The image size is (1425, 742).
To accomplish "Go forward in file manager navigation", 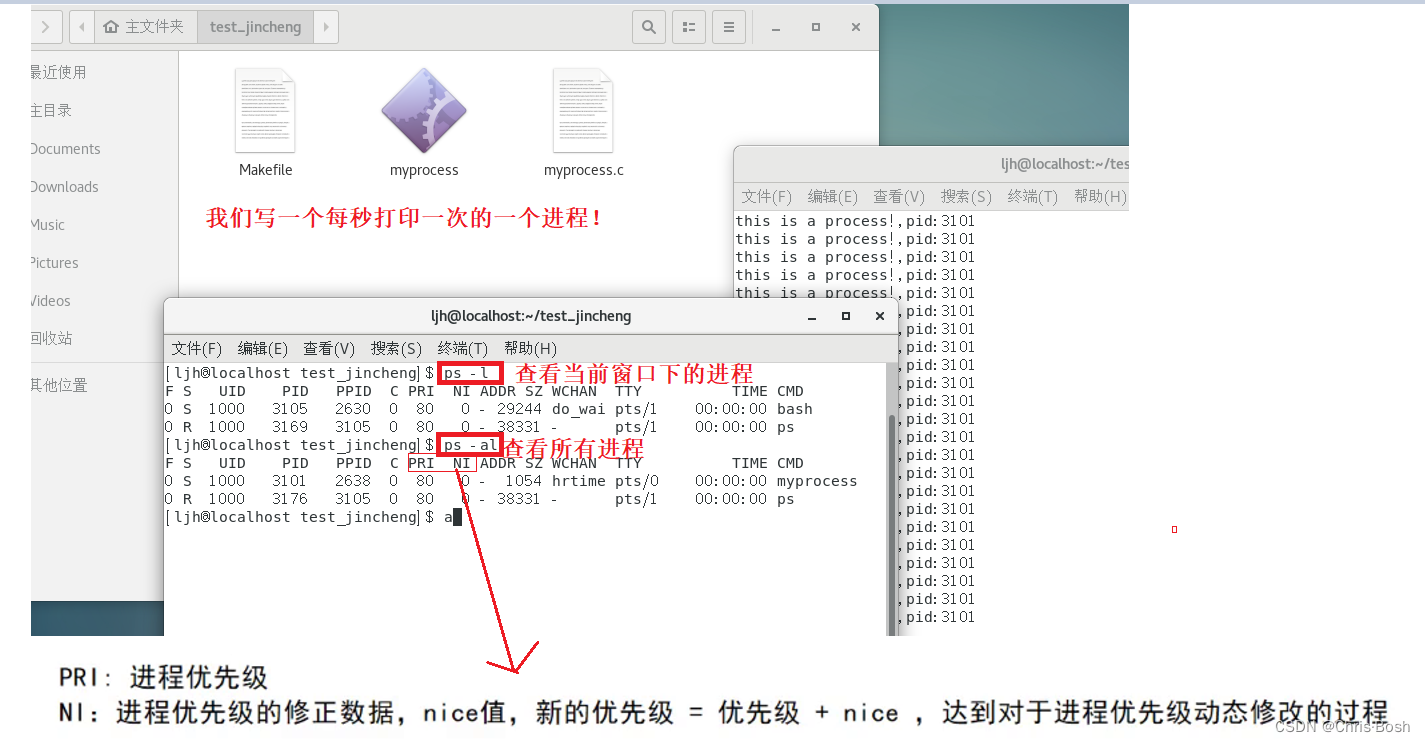I will (x=45, y=27).
